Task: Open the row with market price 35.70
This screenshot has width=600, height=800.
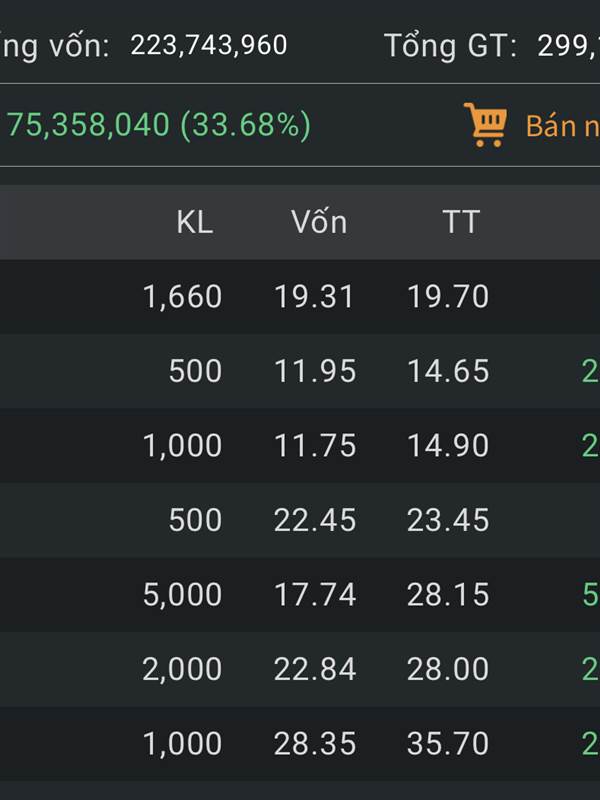Action: [x=300, y=743]
